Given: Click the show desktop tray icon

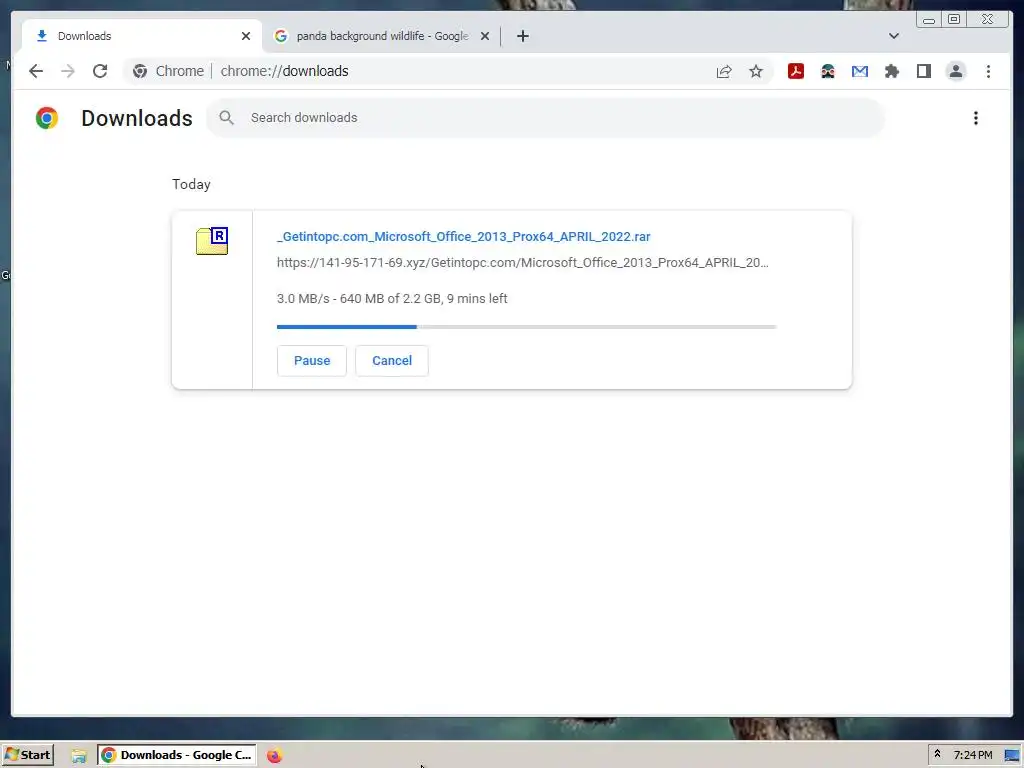Looking at the screenshot, I should tap(1012, 755).
